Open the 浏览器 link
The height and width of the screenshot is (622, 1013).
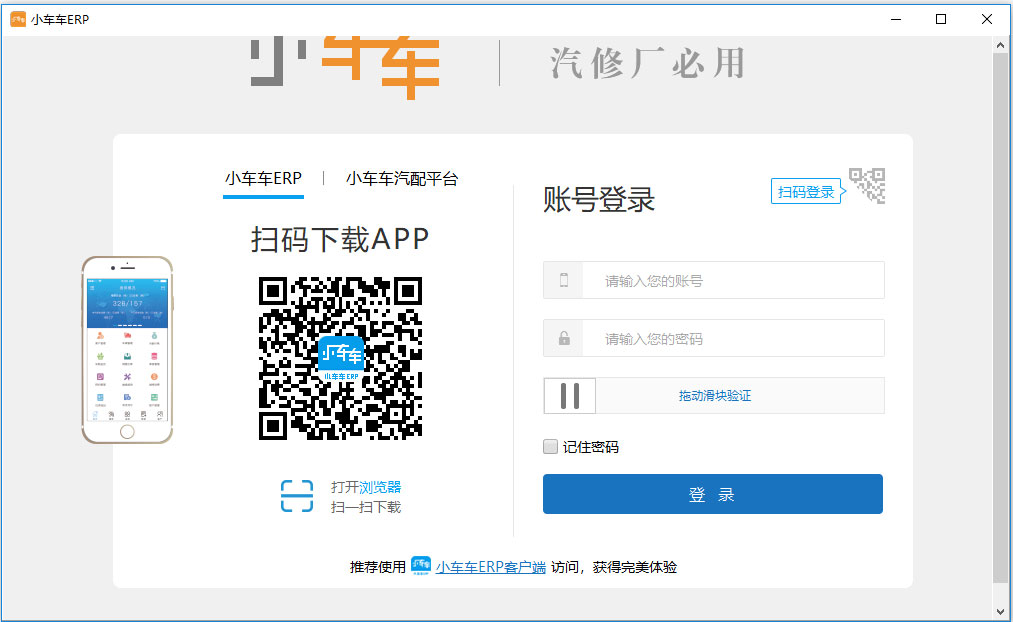click(381, 487)
